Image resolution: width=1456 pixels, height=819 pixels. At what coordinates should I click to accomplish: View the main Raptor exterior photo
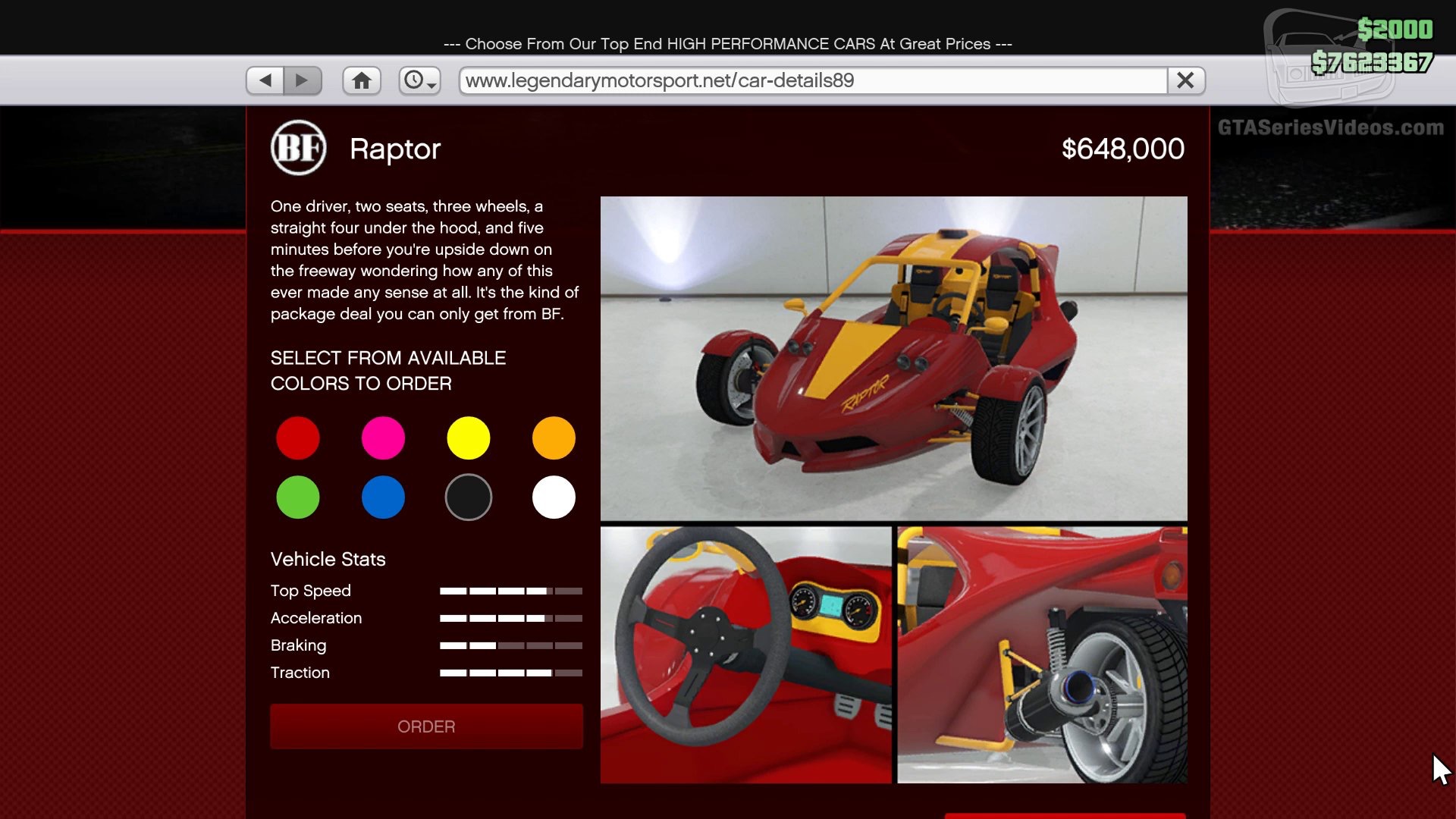click(x=893, y=358)
